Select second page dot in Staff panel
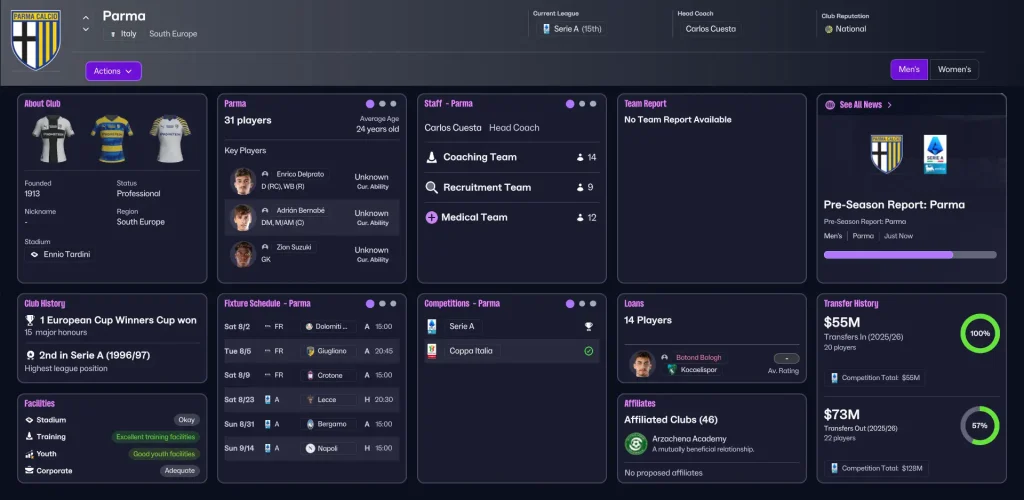This screenshot has width=1024, height=500. [x=583, y=103]
